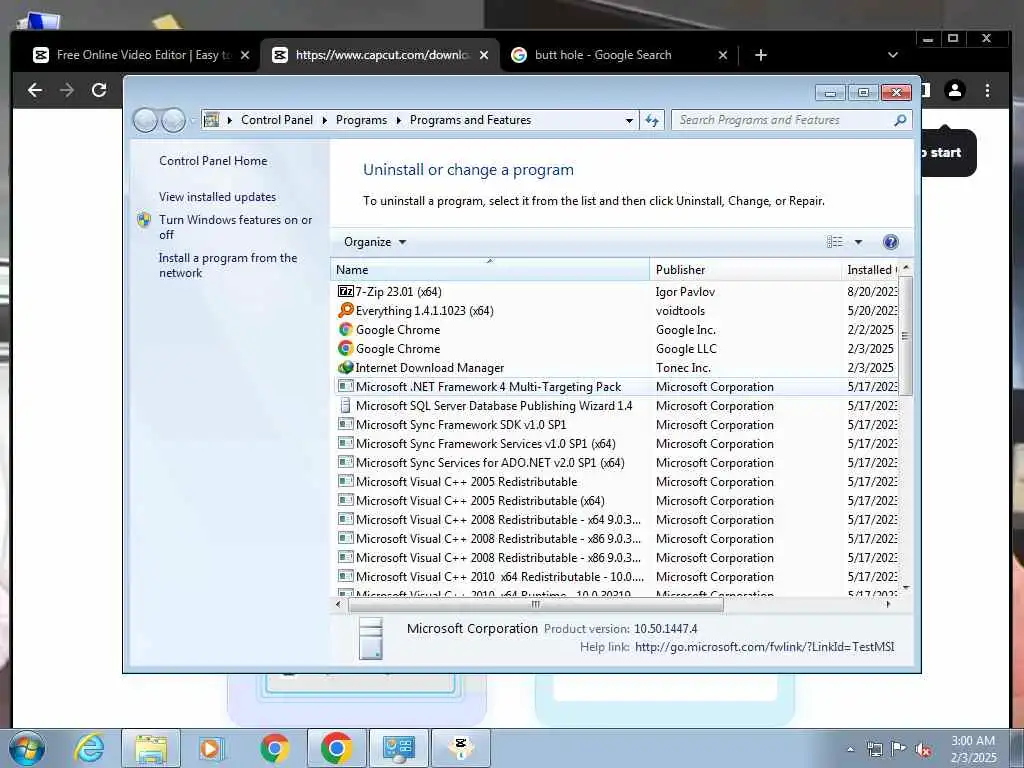Select Microsoft Sync Framework SDK v1.0 SP1
Viewport: 1024px width, 768px height.
[x=460, y=424]
